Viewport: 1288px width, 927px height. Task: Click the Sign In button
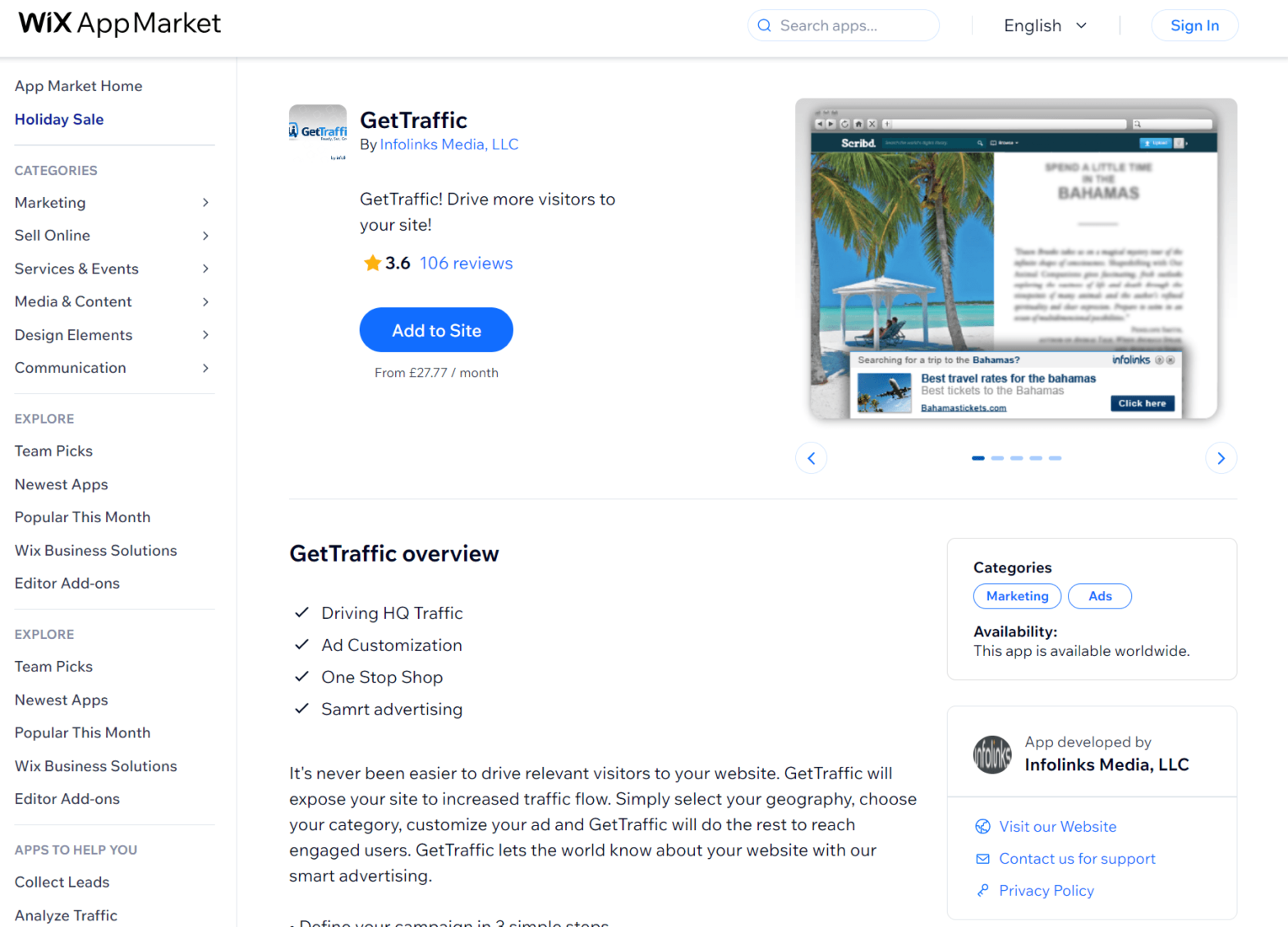pyautogui.click(x=1194, y=25)
